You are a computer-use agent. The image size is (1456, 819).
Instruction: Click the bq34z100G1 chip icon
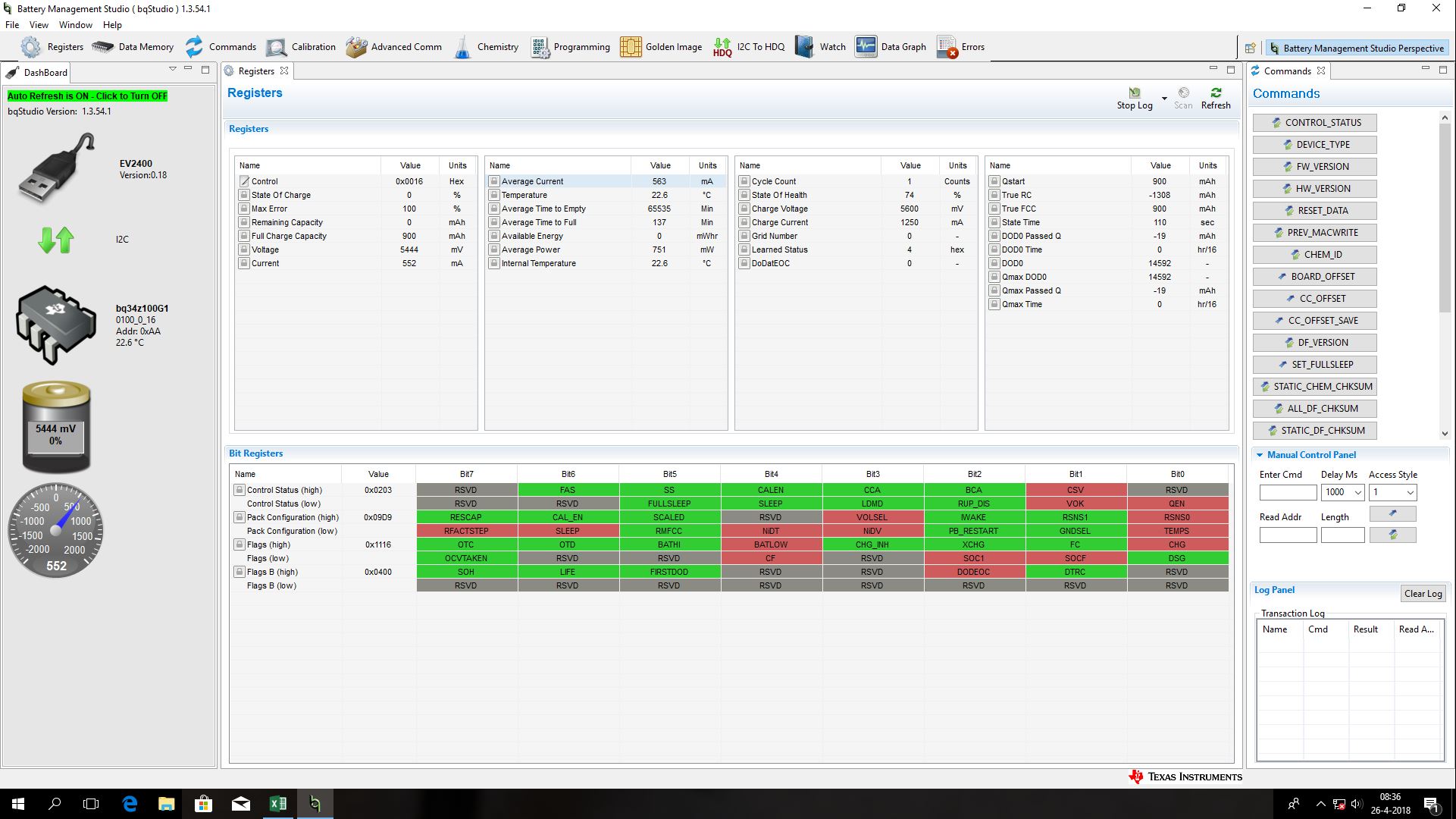(55, 325)
